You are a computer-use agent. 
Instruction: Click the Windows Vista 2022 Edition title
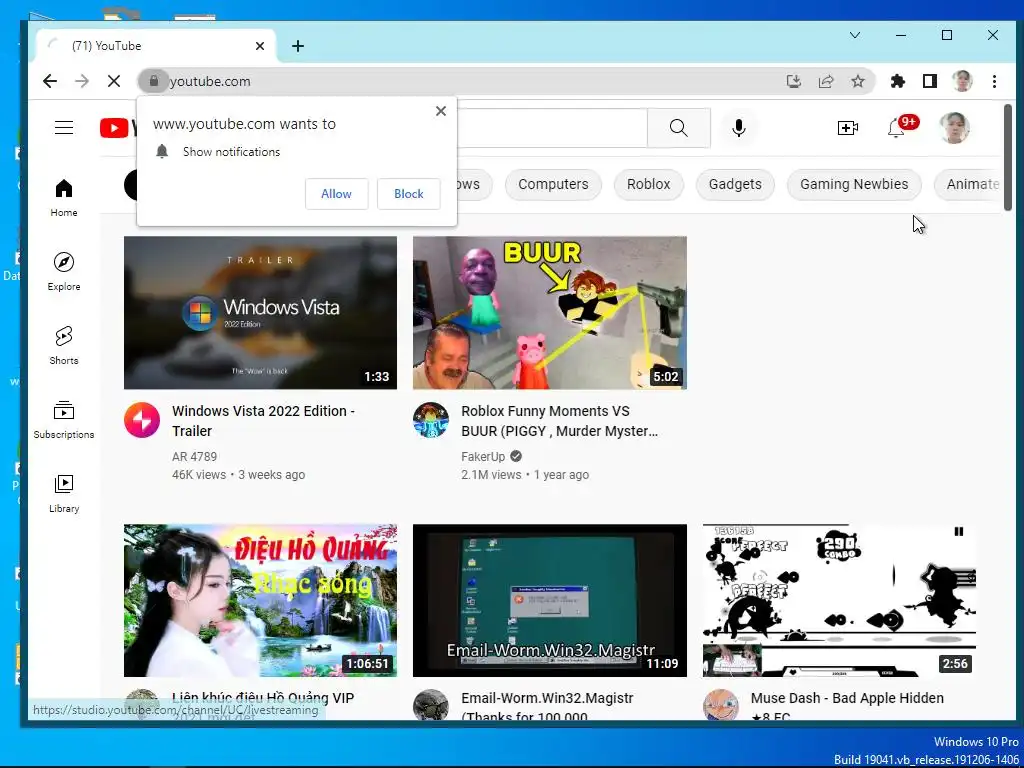(263, 421)
